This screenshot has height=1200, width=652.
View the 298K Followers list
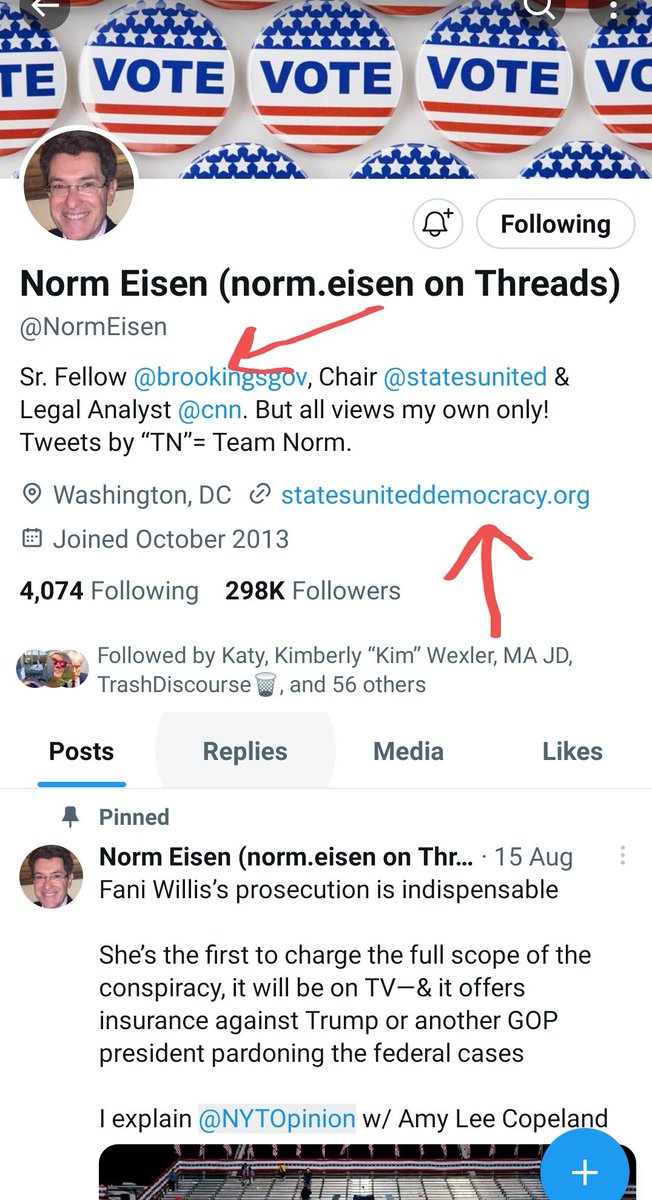313,591
